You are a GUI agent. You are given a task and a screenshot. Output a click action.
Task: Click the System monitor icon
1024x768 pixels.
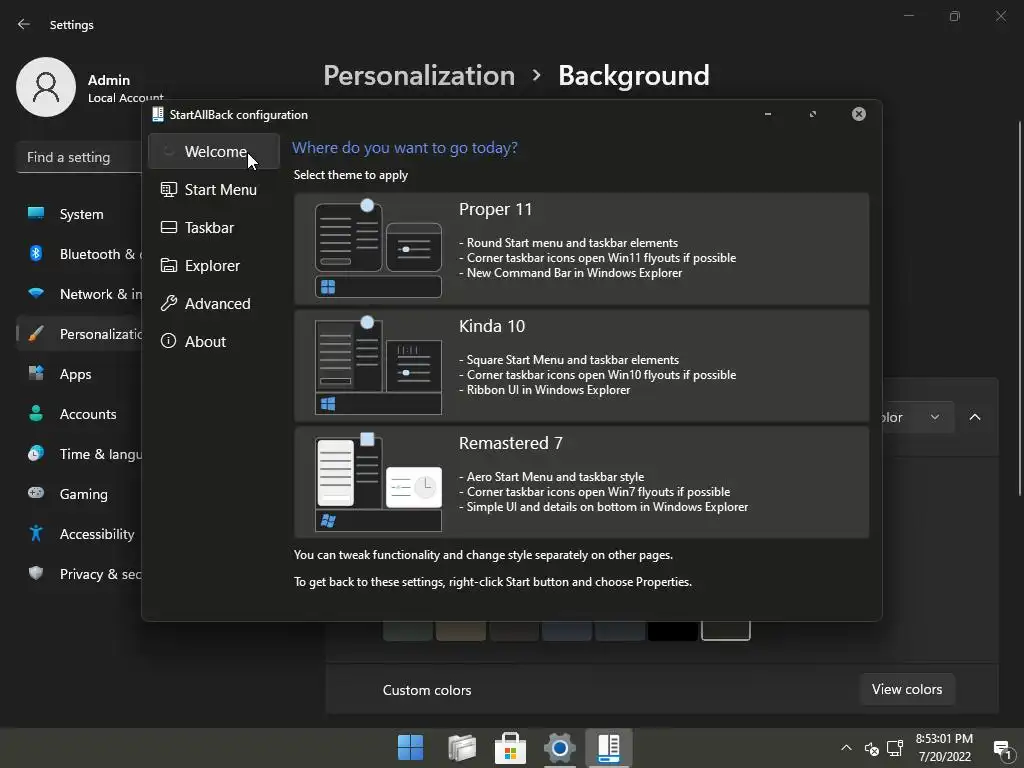[x=36, y=213]
